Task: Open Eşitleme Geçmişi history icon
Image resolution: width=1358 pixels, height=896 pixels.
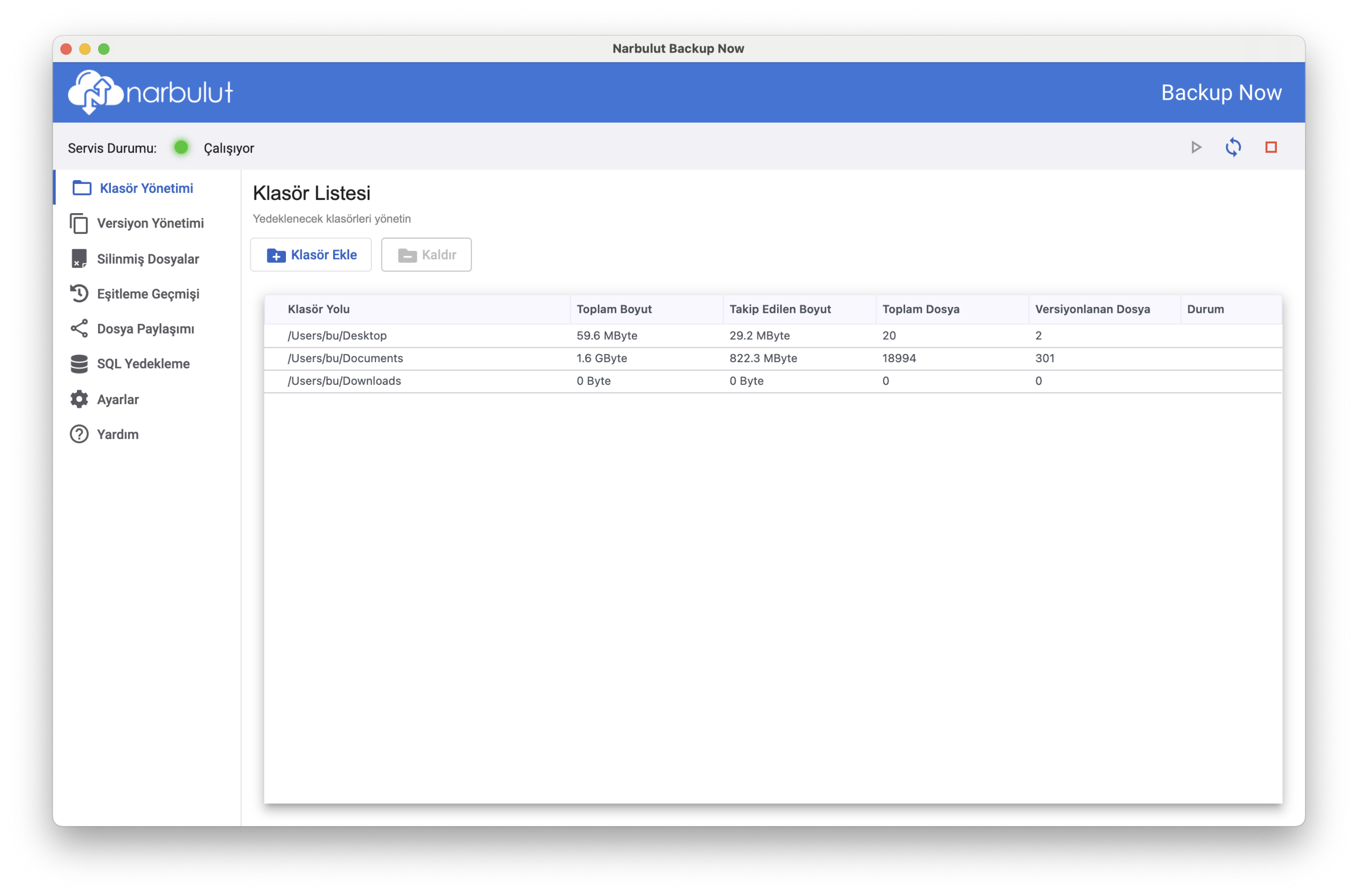Action: click(79, 294)
